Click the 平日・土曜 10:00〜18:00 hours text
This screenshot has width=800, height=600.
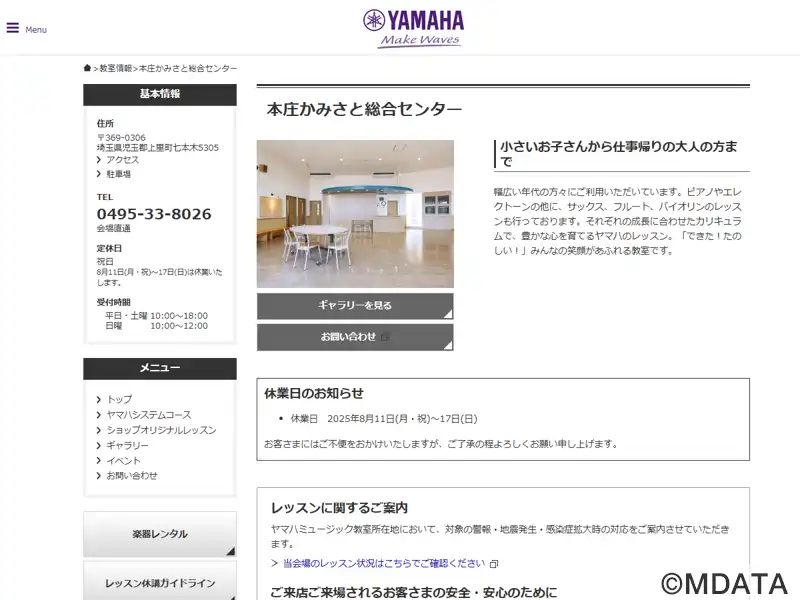pyautogui.click(x=156, y=316)
